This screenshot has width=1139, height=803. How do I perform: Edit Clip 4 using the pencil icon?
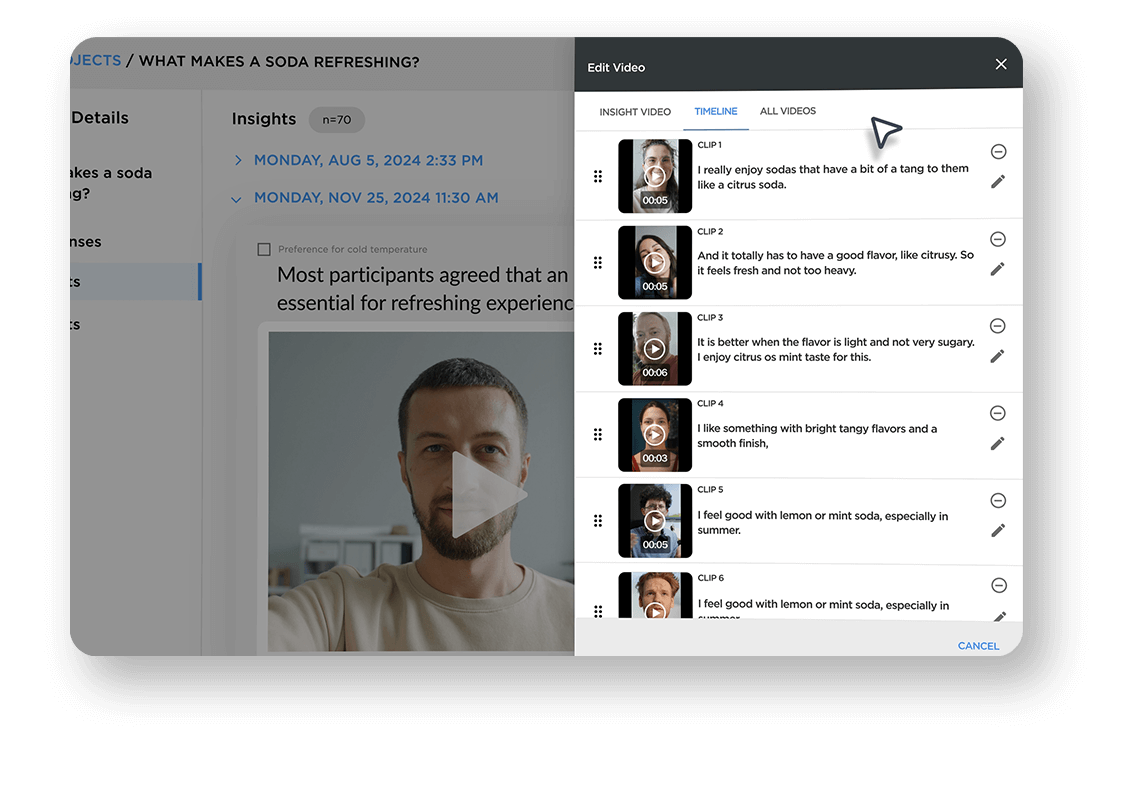998,443
